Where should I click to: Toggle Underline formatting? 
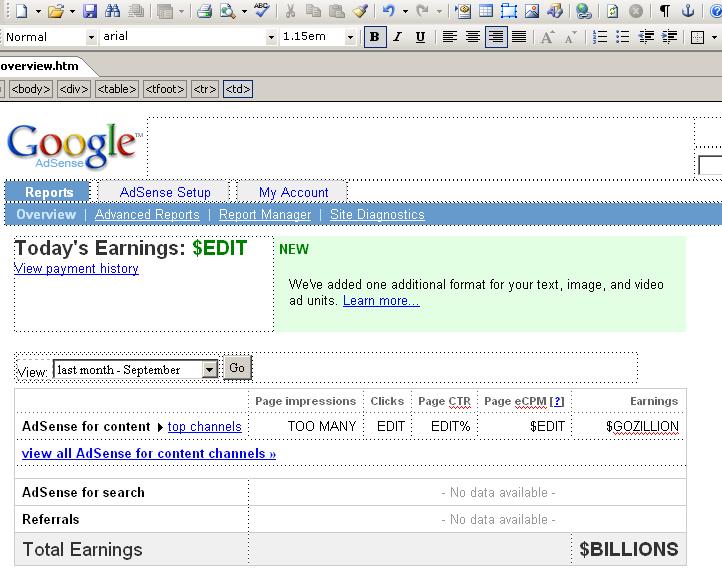420,37
